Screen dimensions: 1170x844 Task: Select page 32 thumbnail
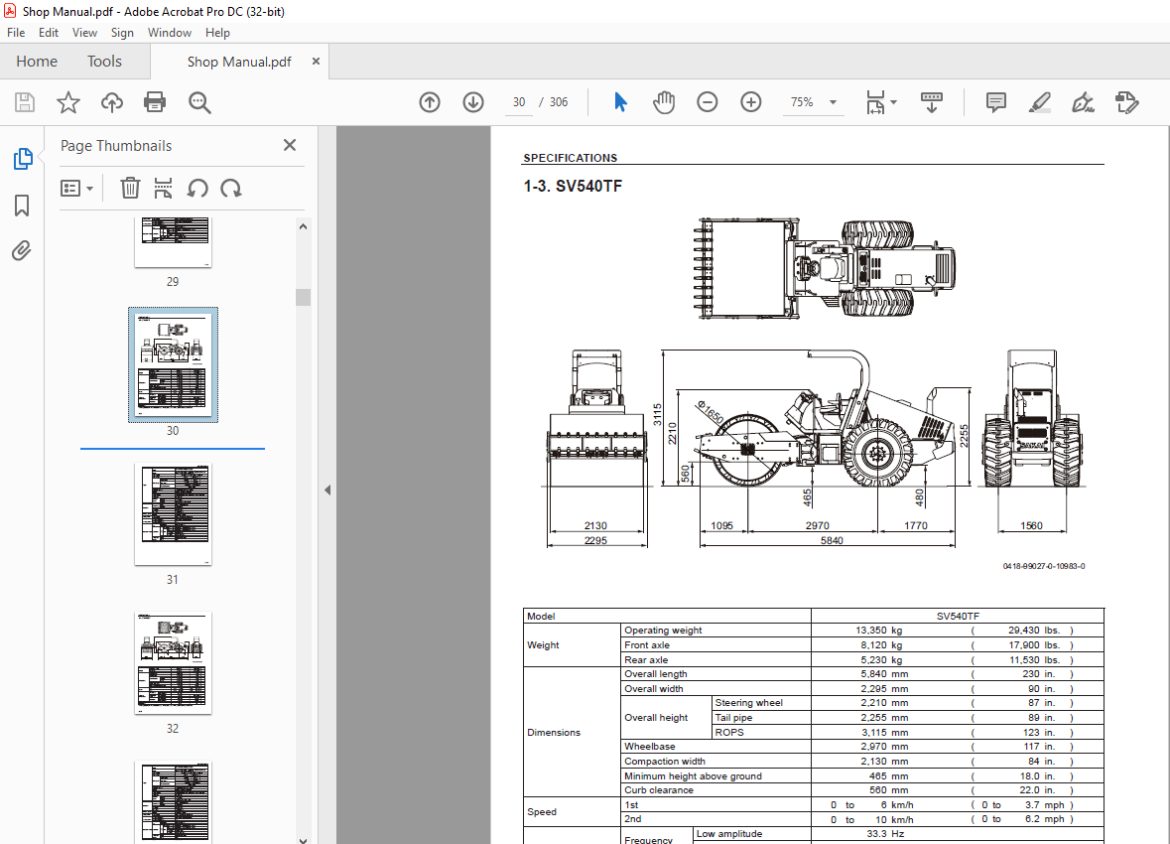[x=173, y=663]
